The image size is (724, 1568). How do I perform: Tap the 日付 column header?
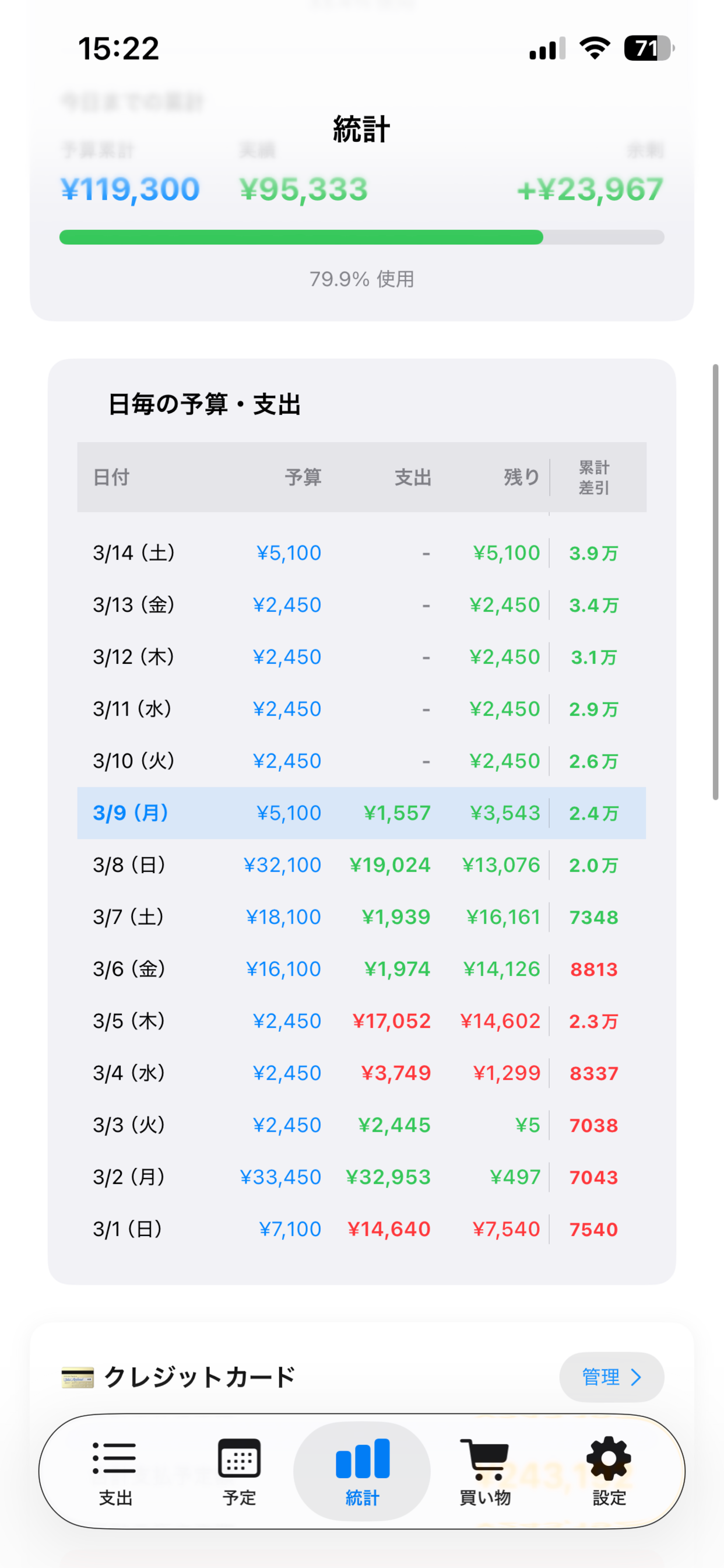(111, 477)
